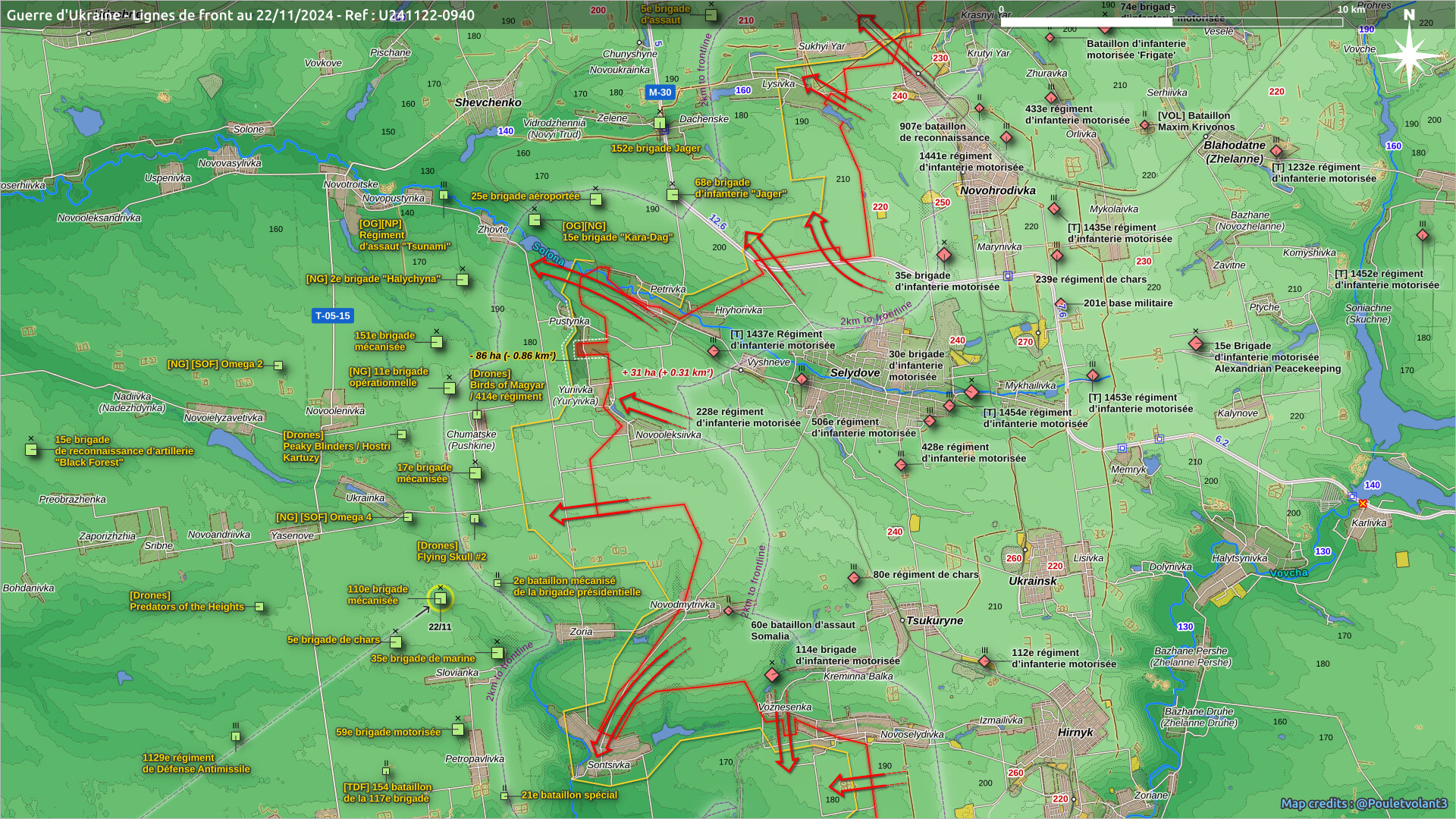Click the '+ 31 ha' area gain label
1456x819 pixels.
667,372
